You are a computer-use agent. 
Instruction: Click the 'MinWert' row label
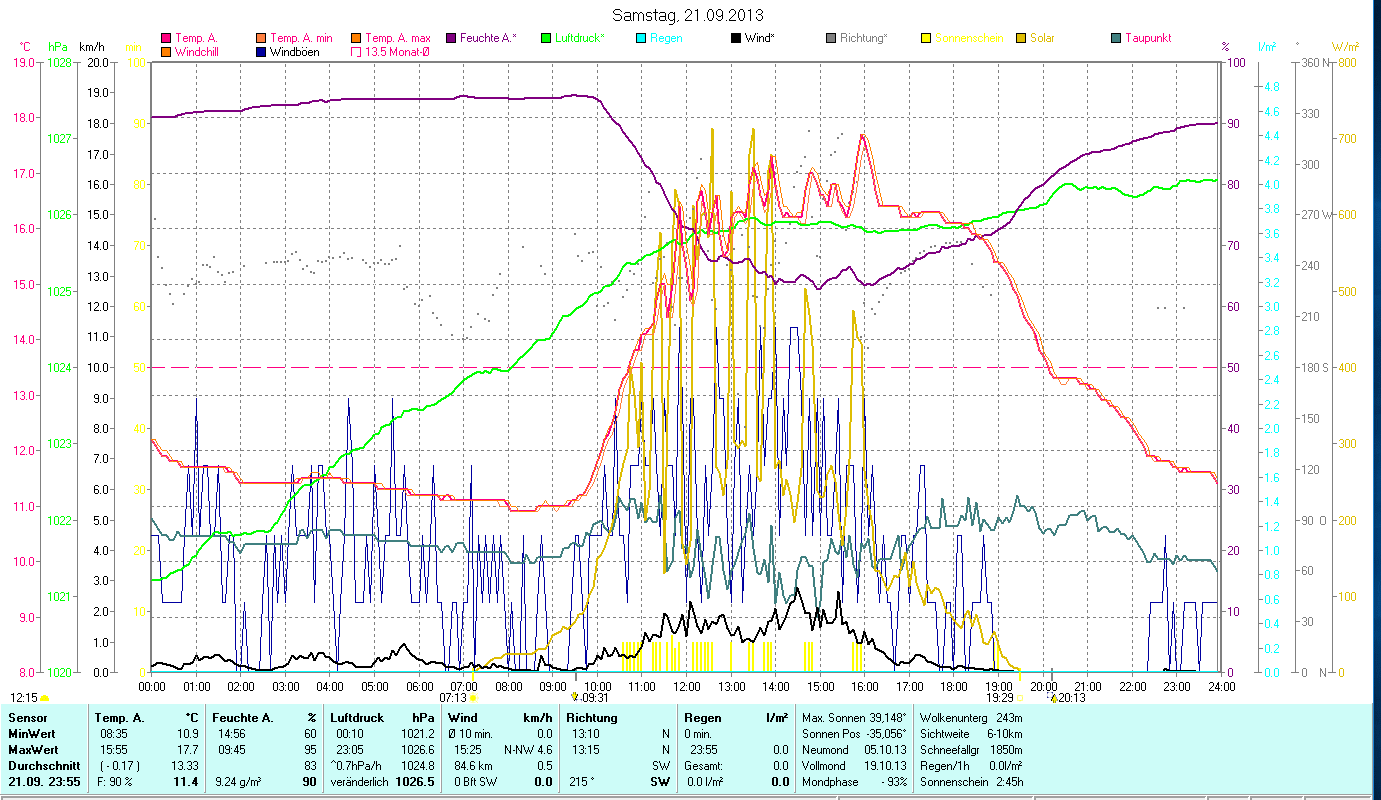(31, 733)
